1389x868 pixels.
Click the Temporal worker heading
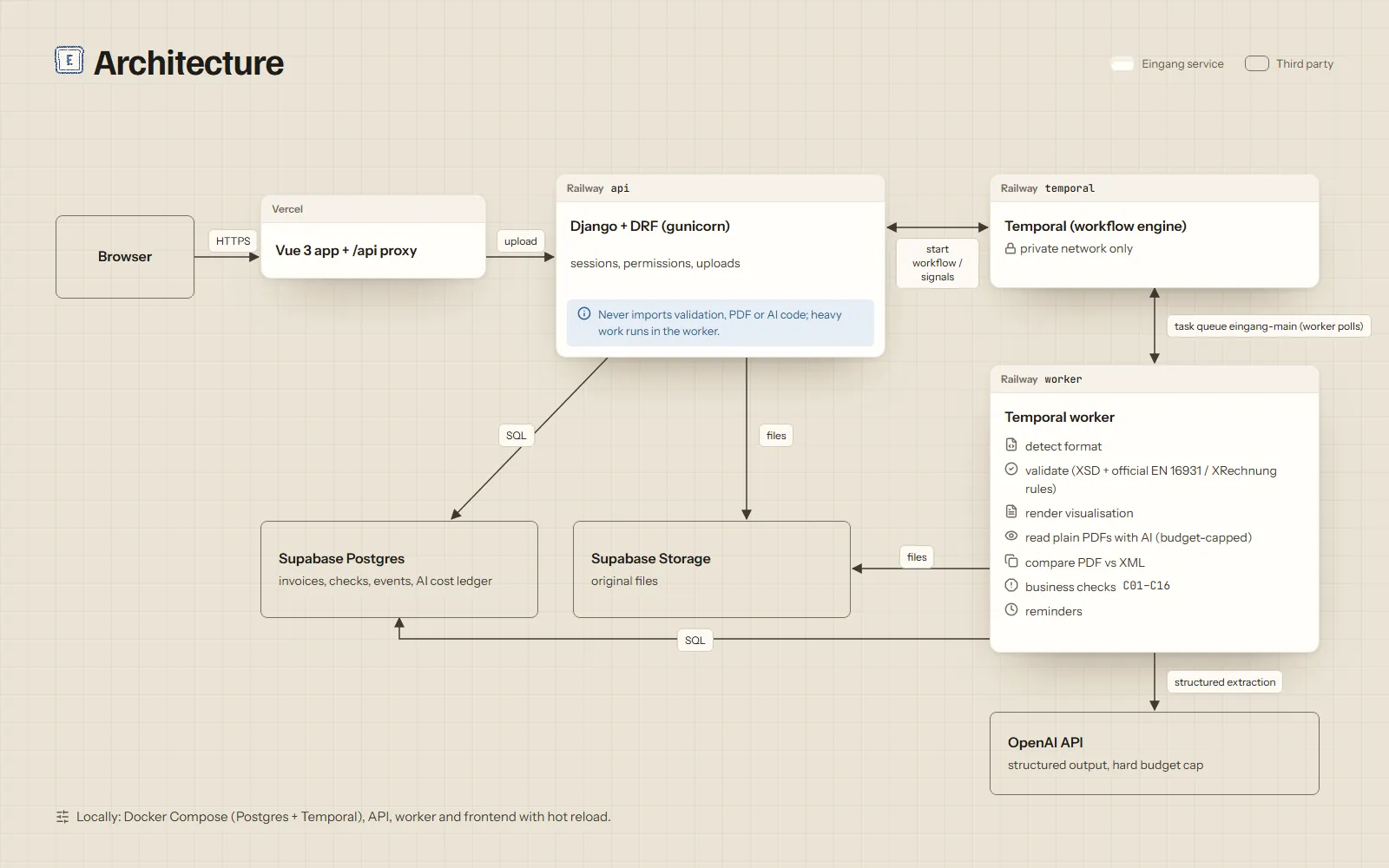click(x=1060, y=417)
